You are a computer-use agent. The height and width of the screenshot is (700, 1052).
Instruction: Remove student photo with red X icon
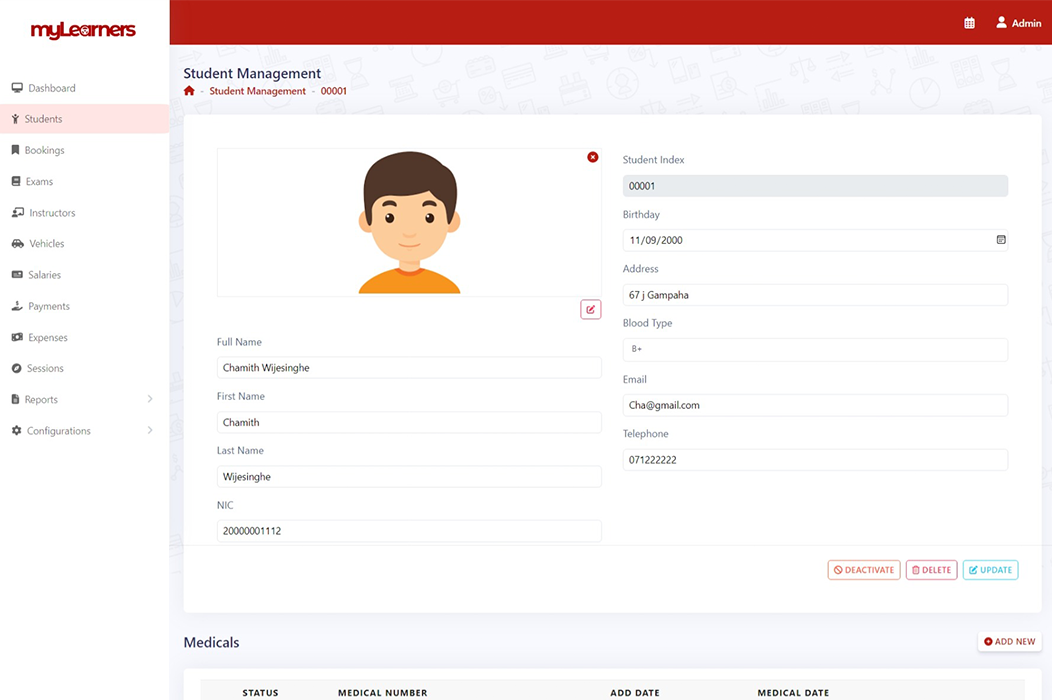point(593,157)
